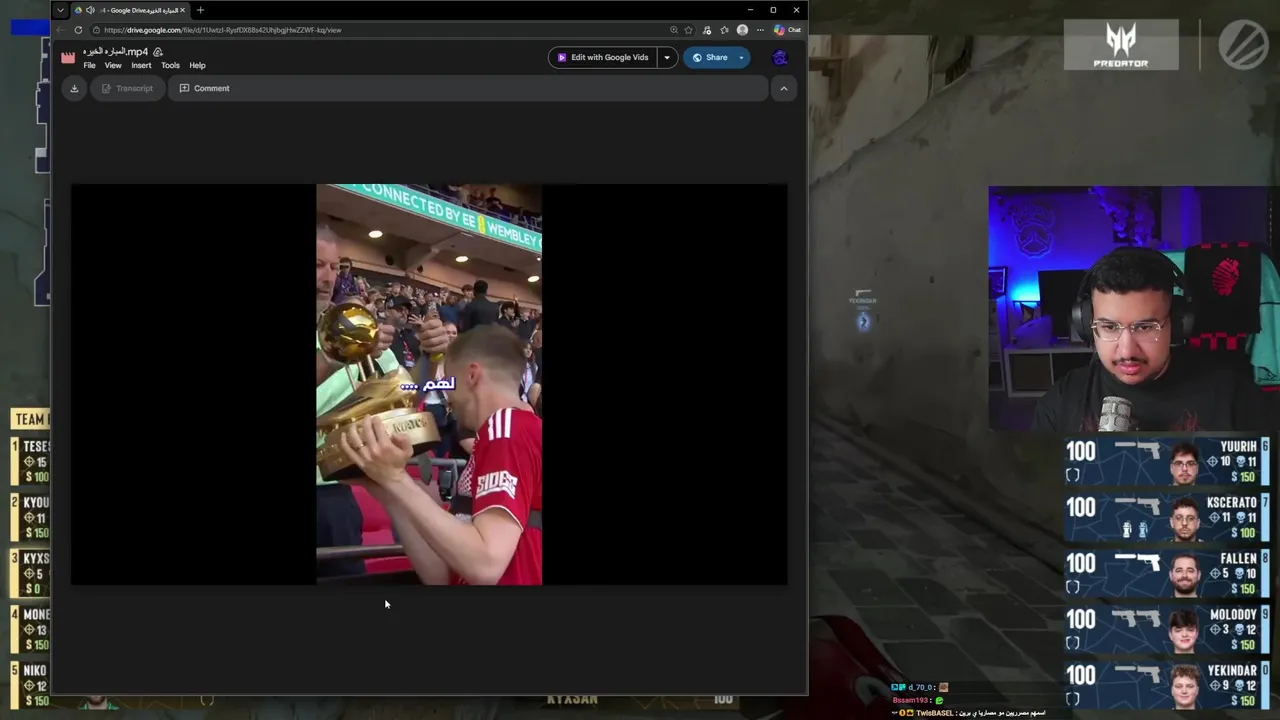Open the Google account avatar
The width and height of the screenshot is (1280, 720).
(780, 57)
